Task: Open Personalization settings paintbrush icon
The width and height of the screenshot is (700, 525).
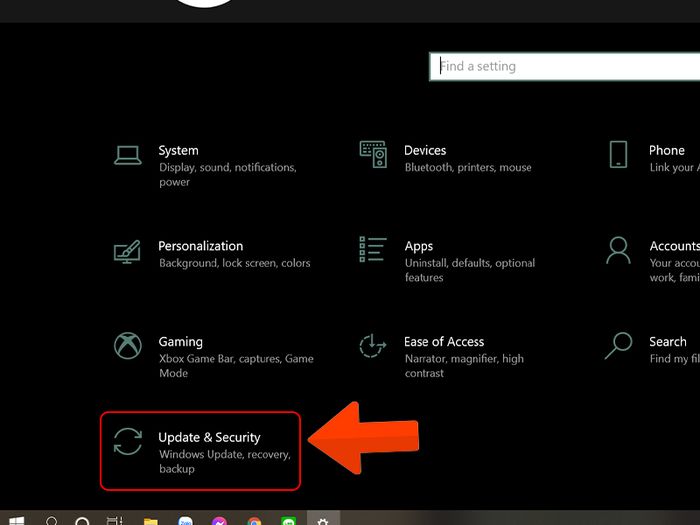Action: click(127, 251)
